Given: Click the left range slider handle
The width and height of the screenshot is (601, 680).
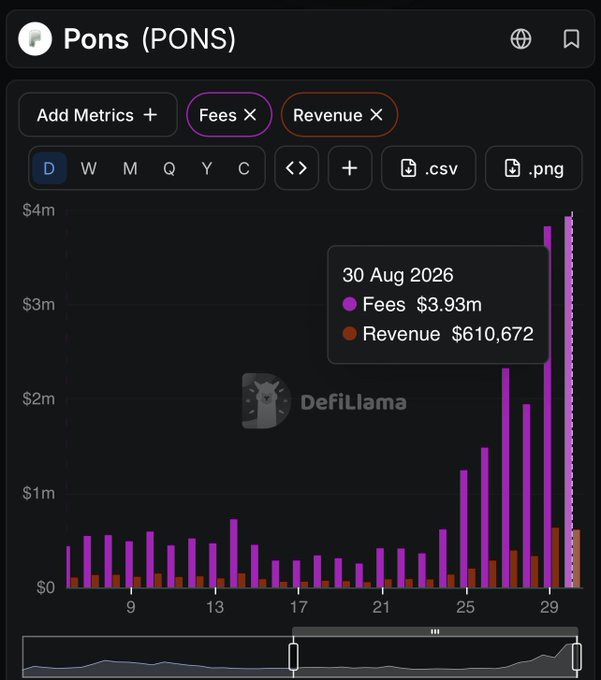Looking at the screenshot, I should 293,657.
